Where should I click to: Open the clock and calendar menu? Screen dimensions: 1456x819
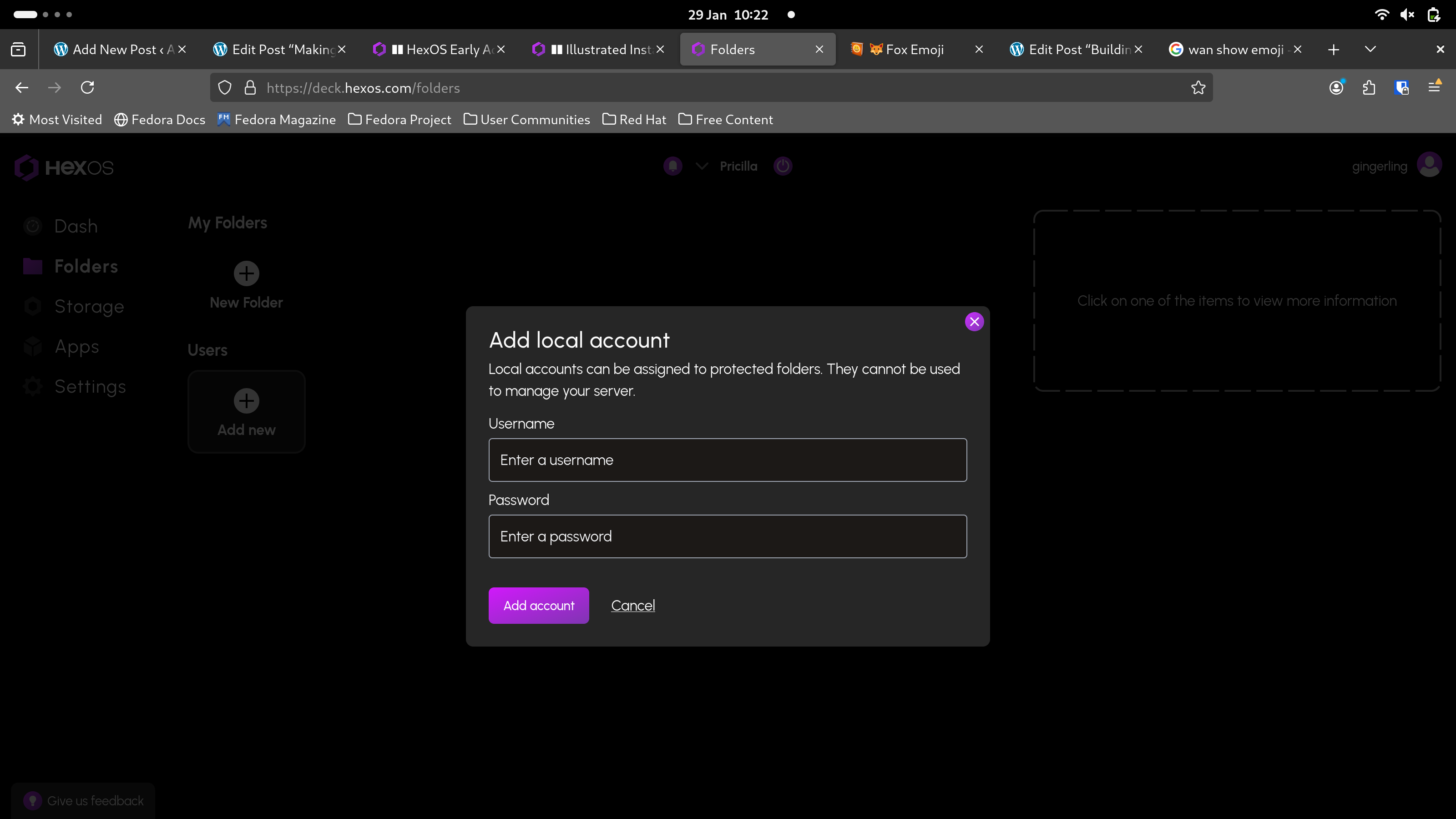click(x=728, y=15)
